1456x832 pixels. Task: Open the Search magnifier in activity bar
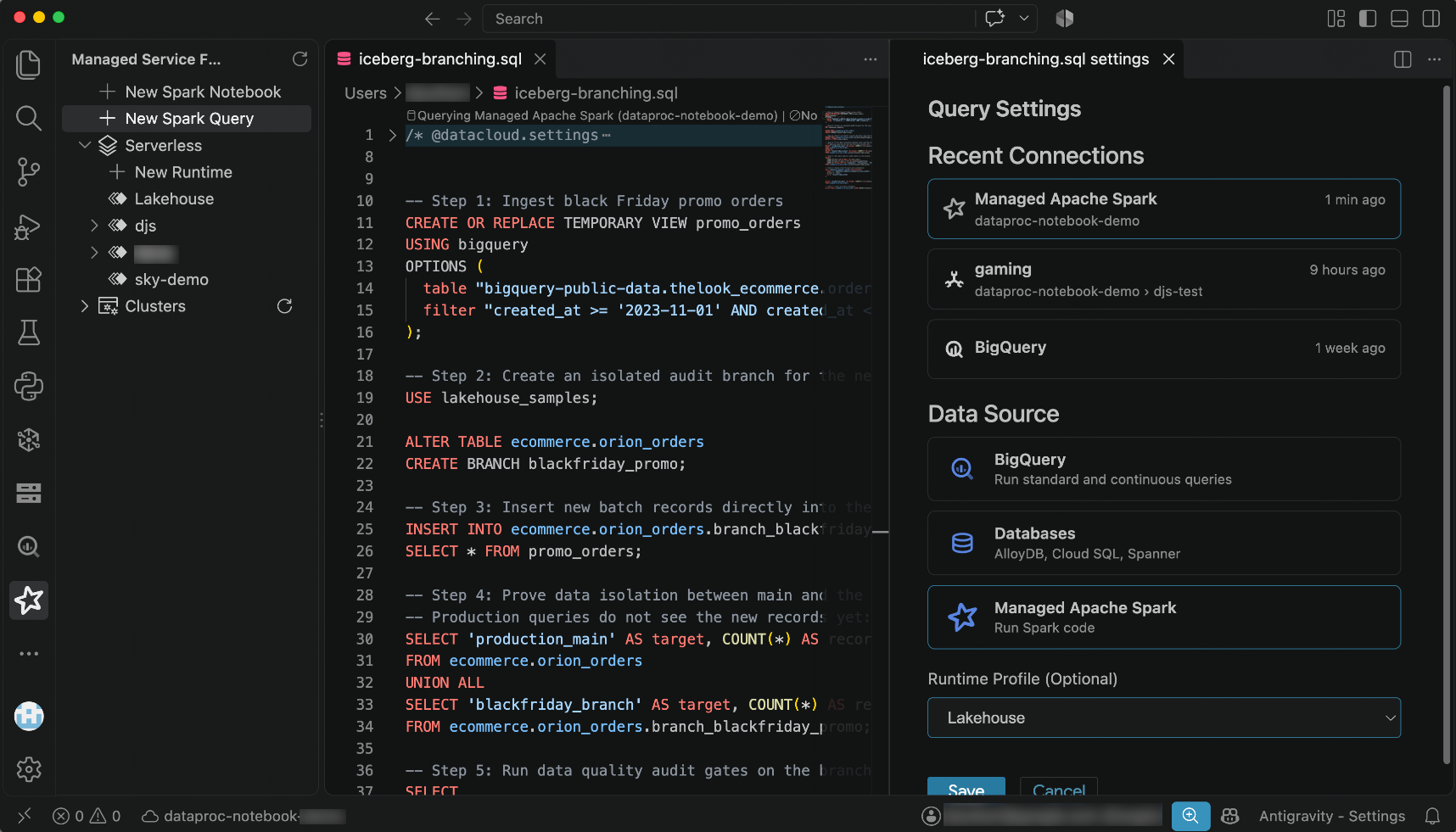click(x=28, y=118)
